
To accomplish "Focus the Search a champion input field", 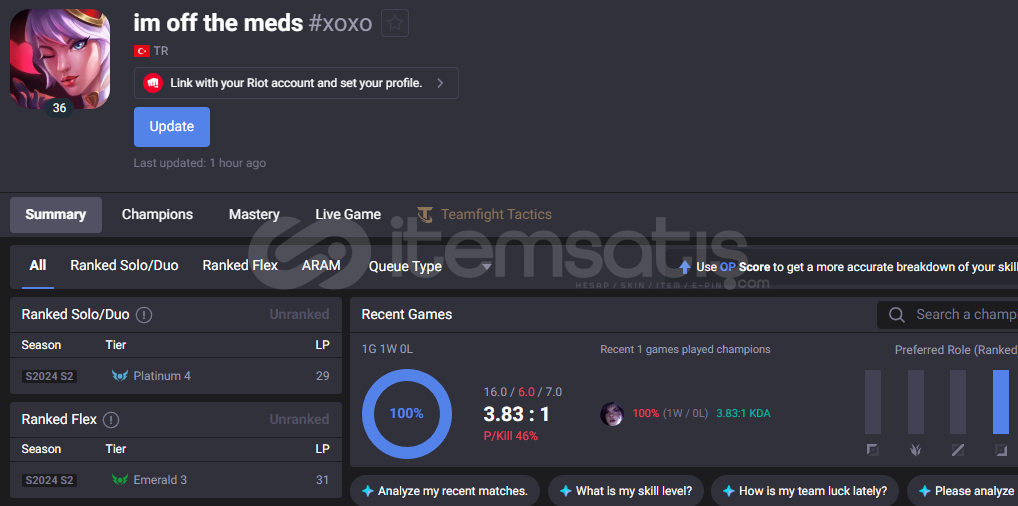I will (x=948, y=315).
